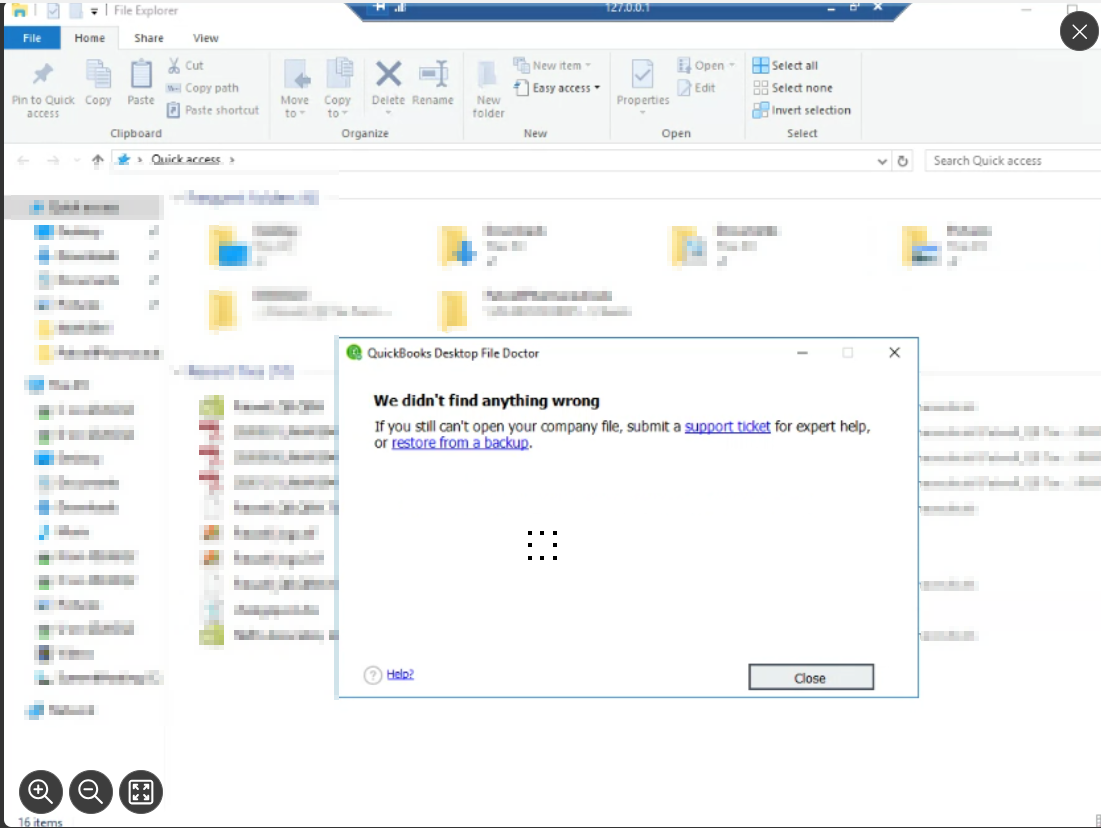Click Search Quick access field
Image resolution: width=1101 pixels, height=828 pixels.
pos(1012,161)
